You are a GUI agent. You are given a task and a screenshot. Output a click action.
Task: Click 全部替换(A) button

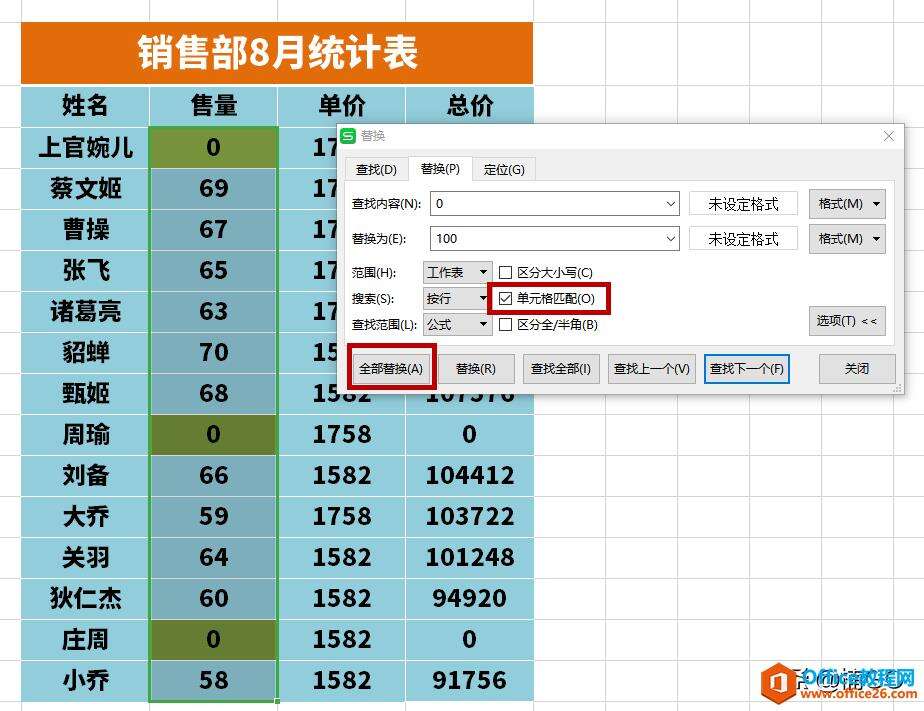(391, 369)
